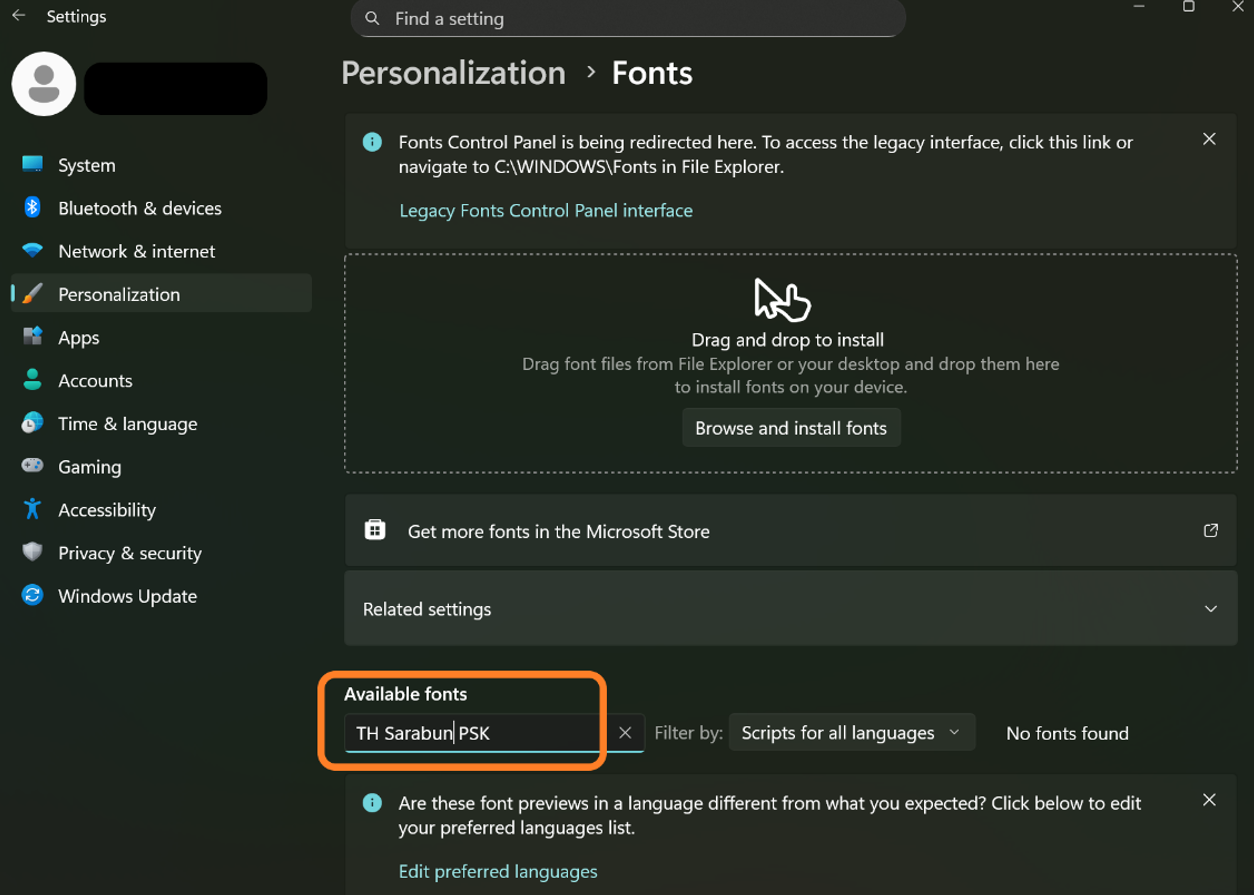This screenshot has width=1254, height=895.
Task: Dismiss the Fonts Control Panel redirect notice
Action: 1209,139
